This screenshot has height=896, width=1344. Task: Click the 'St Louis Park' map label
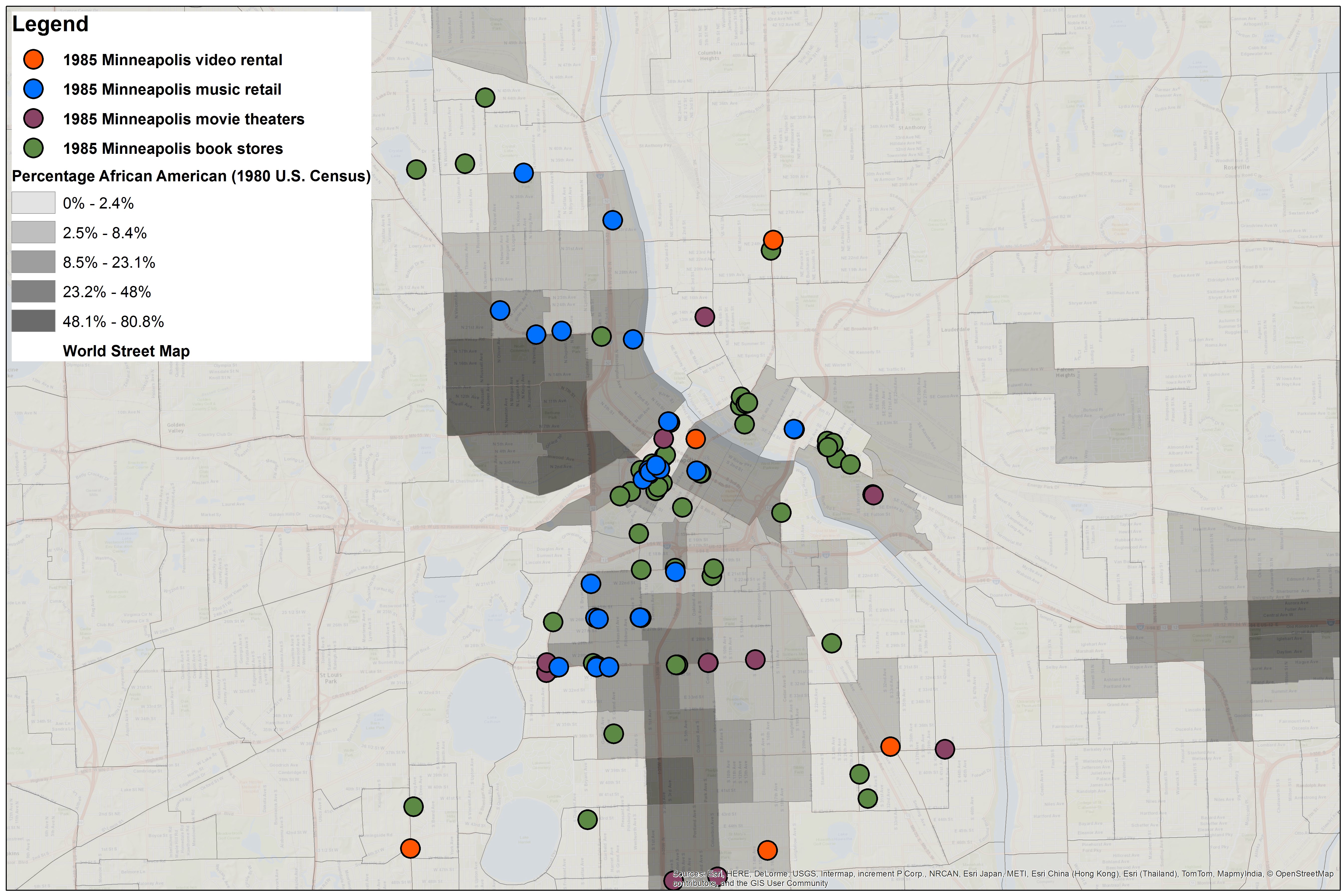coord(331,678)
